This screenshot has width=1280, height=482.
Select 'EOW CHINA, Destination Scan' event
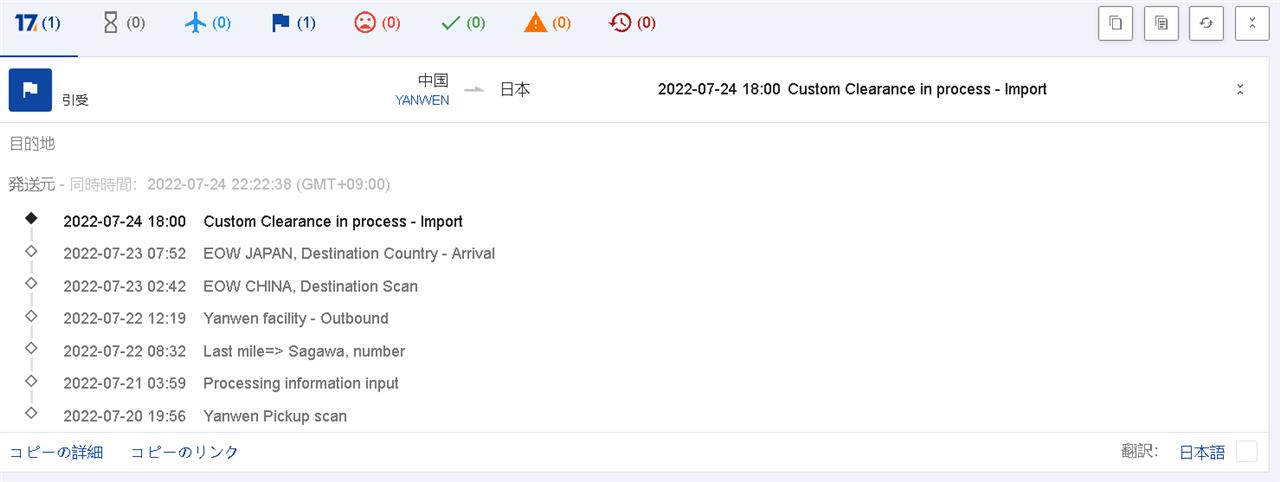pos(310,286)
